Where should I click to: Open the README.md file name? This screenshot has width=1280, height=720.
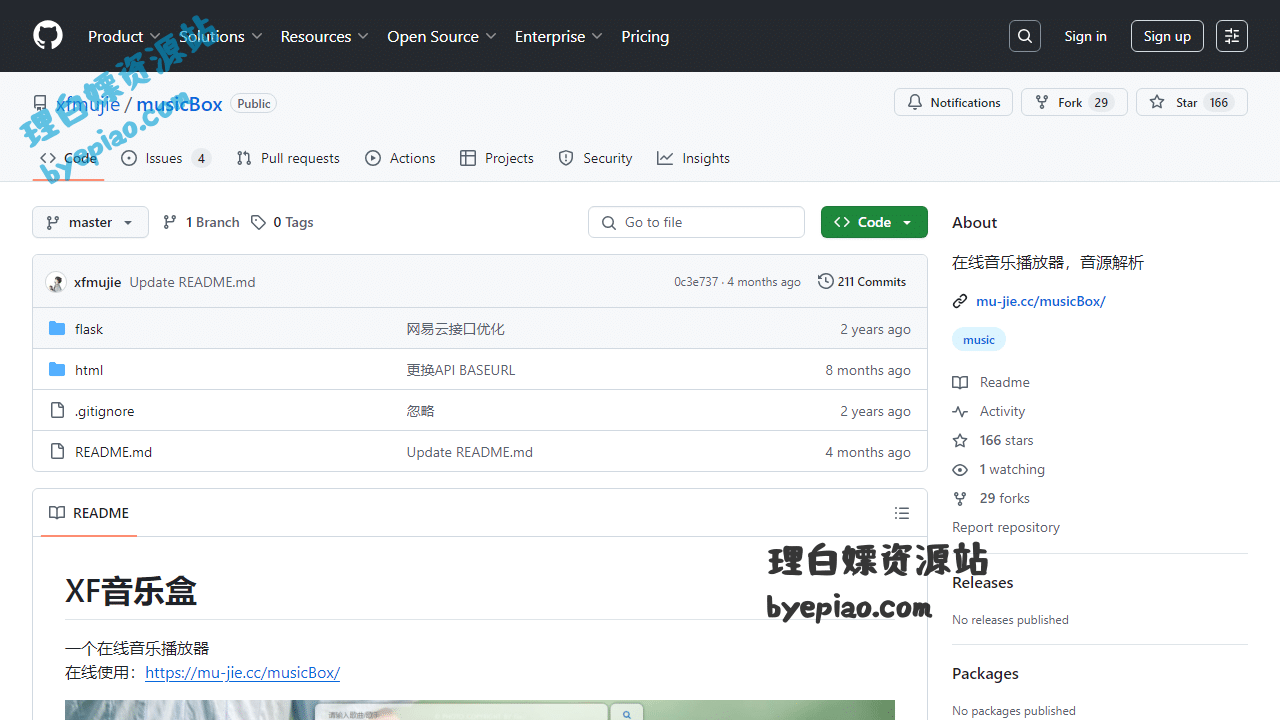[114, 452]
